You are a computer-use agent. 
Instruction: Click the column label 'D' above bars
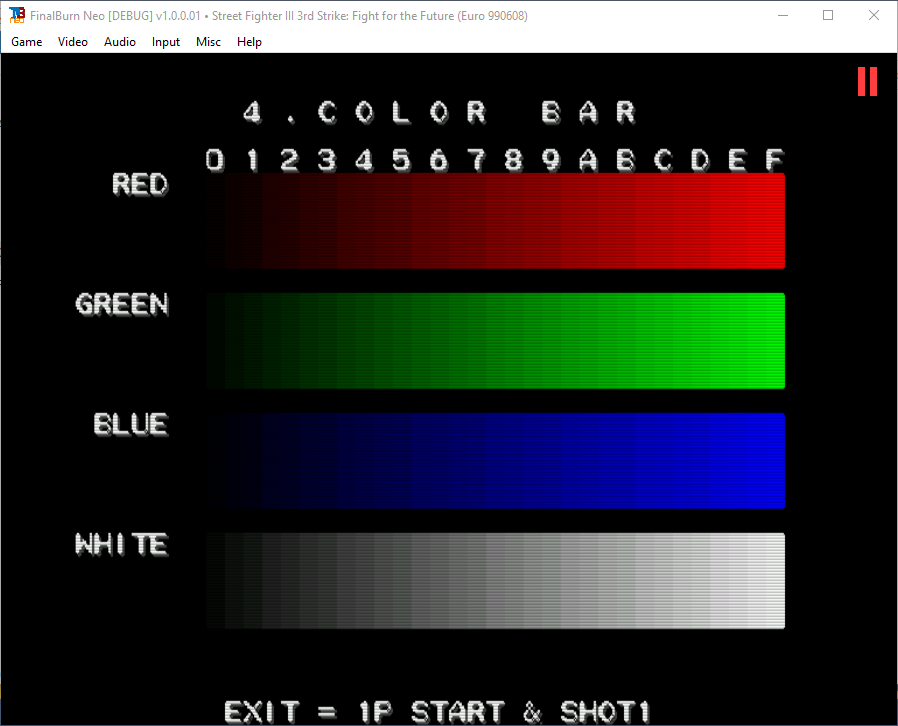point(700,160)
